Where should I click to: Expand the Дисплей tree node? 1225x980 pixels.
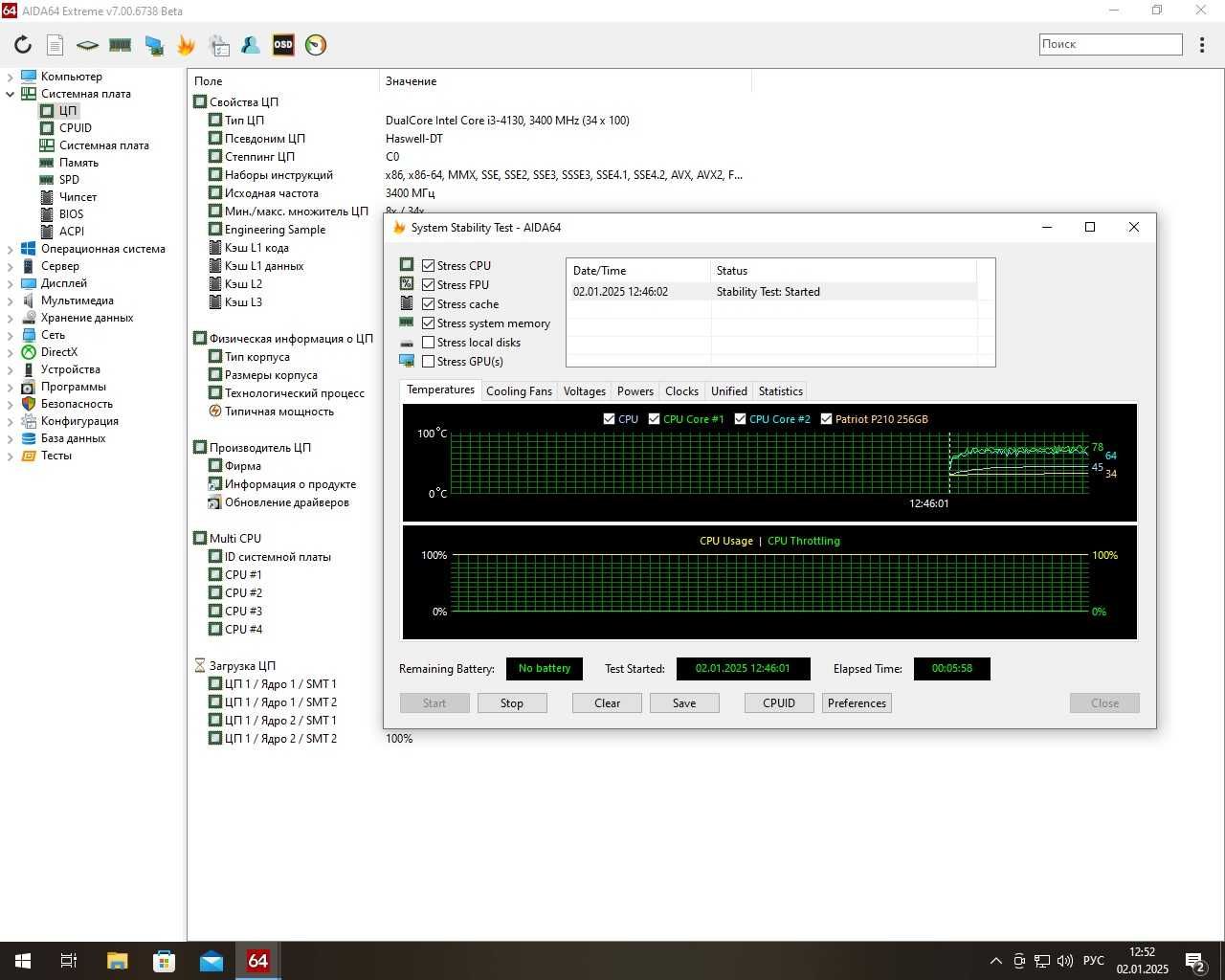11,283
